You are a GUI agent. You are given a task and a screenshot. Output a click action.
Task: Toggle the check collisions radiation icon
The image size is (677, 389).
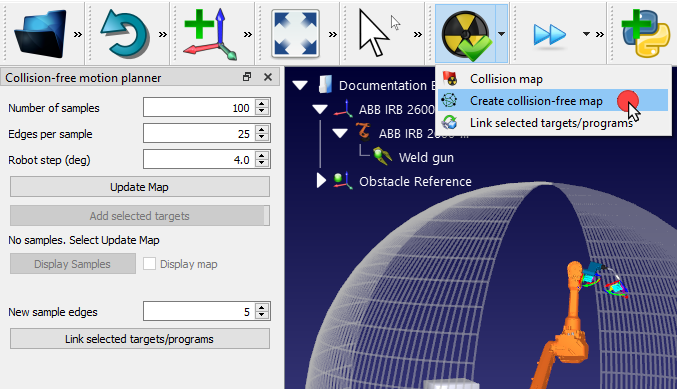click(466, 35)
